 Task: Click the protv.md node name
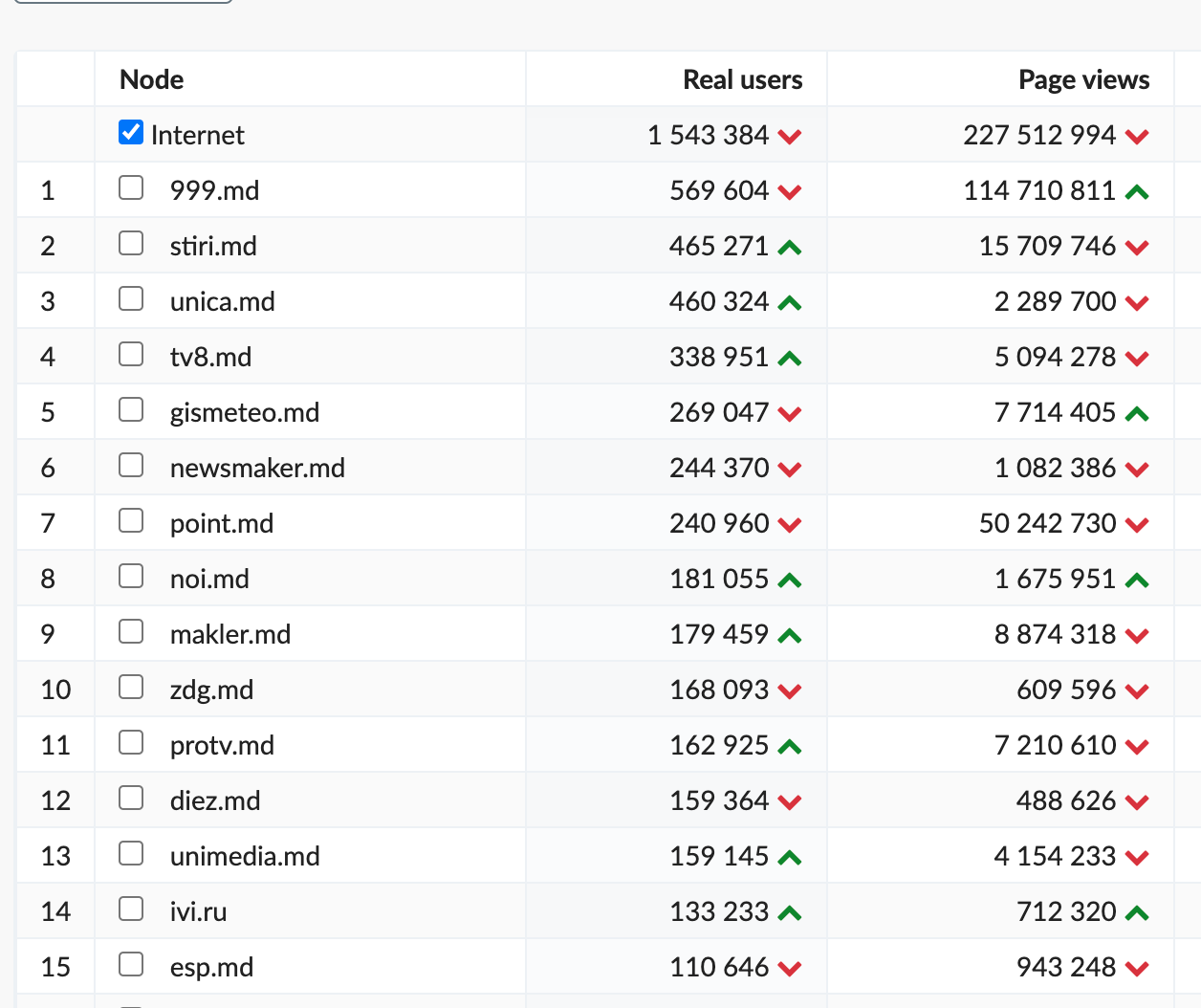tap(222, 745)
